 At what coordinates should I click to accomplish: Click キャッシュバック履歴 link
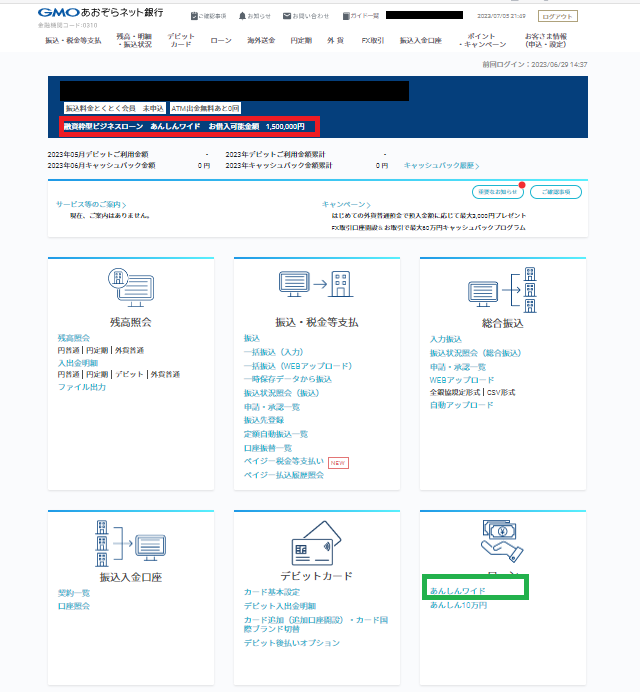(441, 165)
